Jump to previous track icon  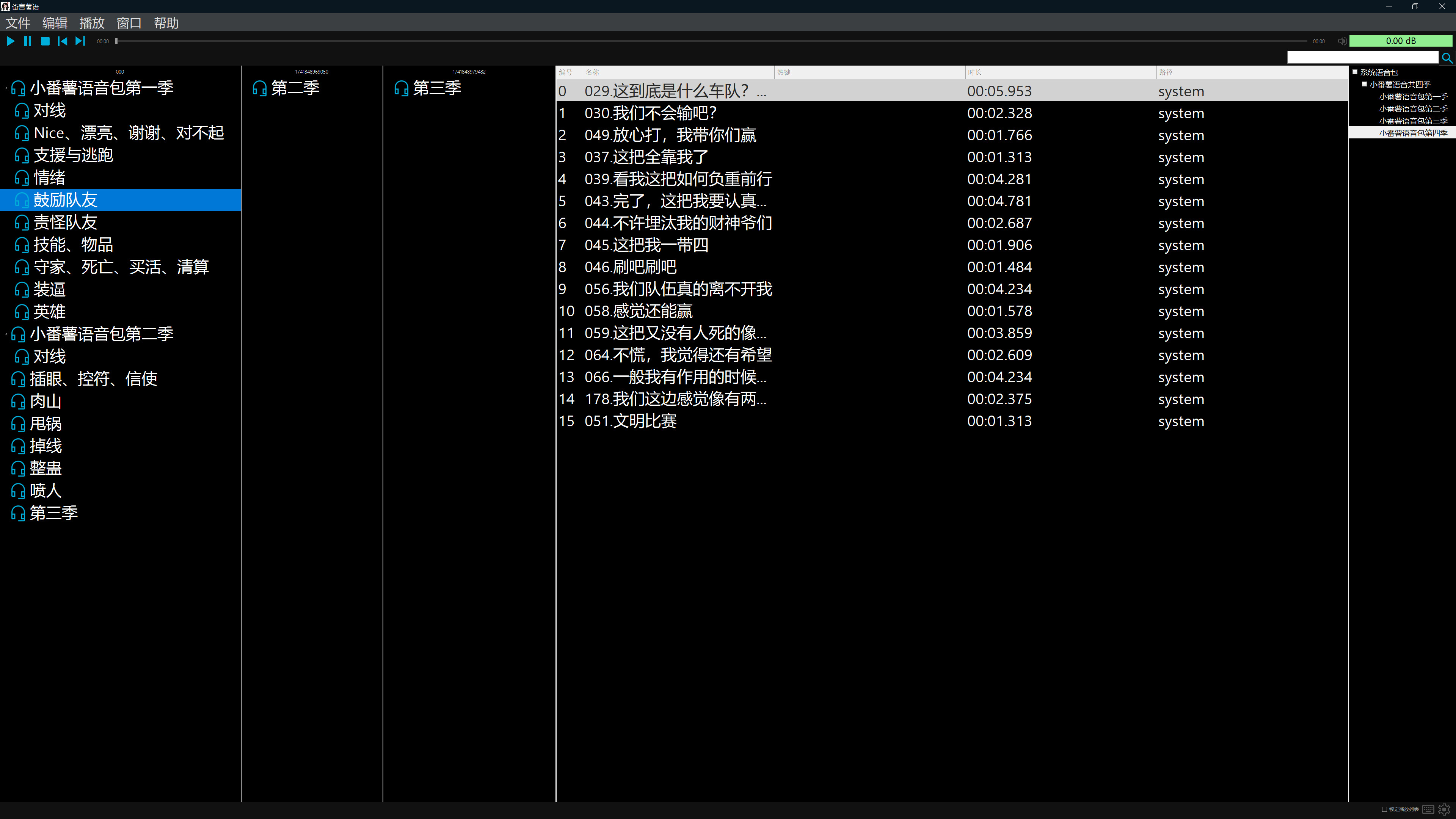pyautogui.click(x=63, y=41)
